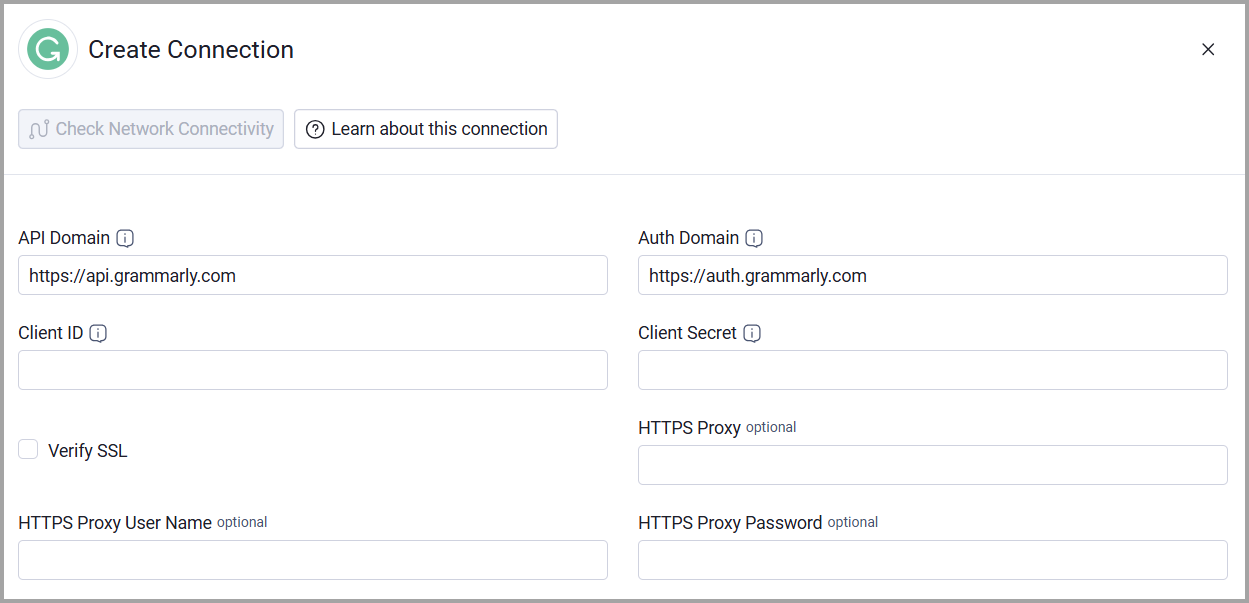Click the Client Secret info icon
The image size is (1249, 603).
coord(752,333)
